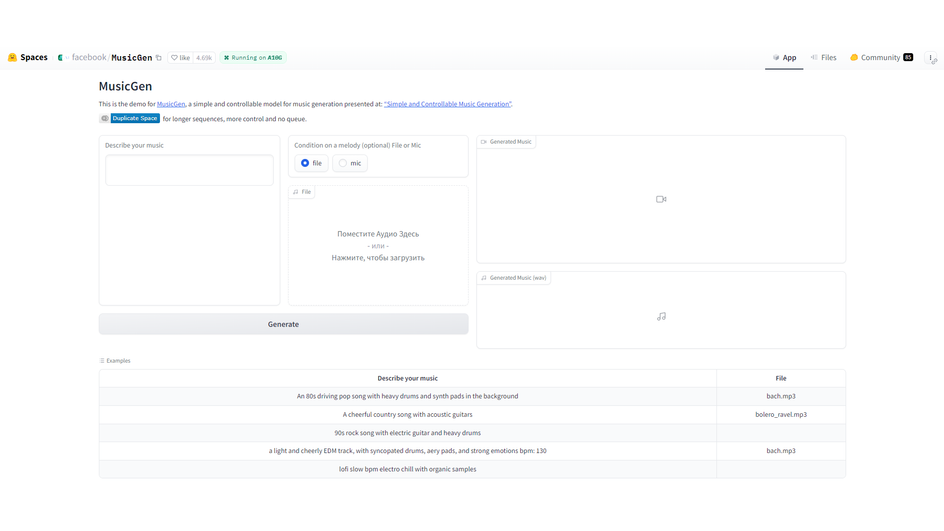Click bach.mp3 in the 80s pop row
The width and height of the screenshot is (944, 531).
(x=781, y=396)
